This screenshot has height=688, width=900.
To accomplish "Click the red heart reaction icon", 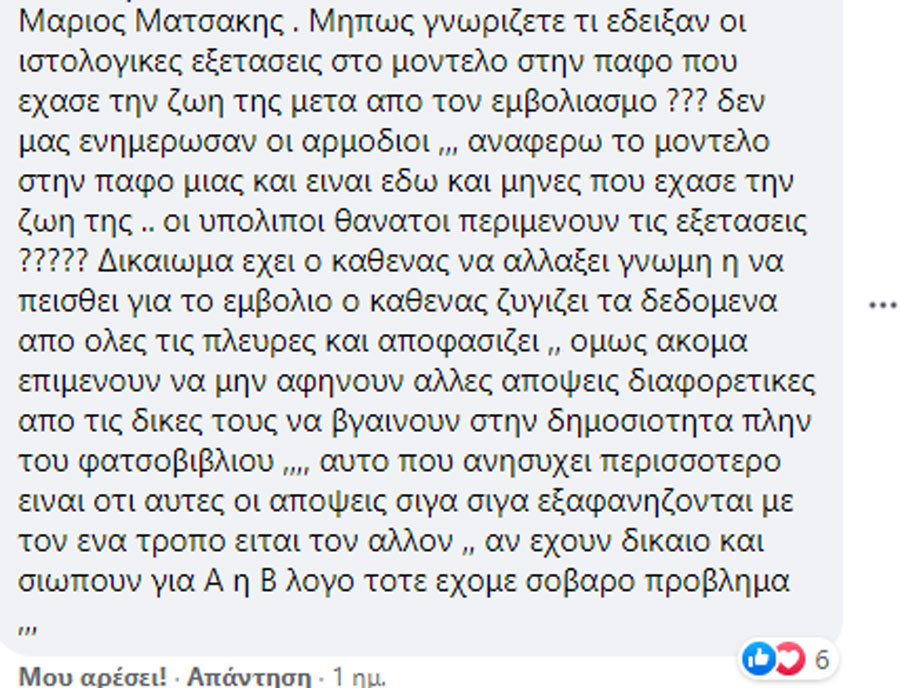I will coord(791,659).
